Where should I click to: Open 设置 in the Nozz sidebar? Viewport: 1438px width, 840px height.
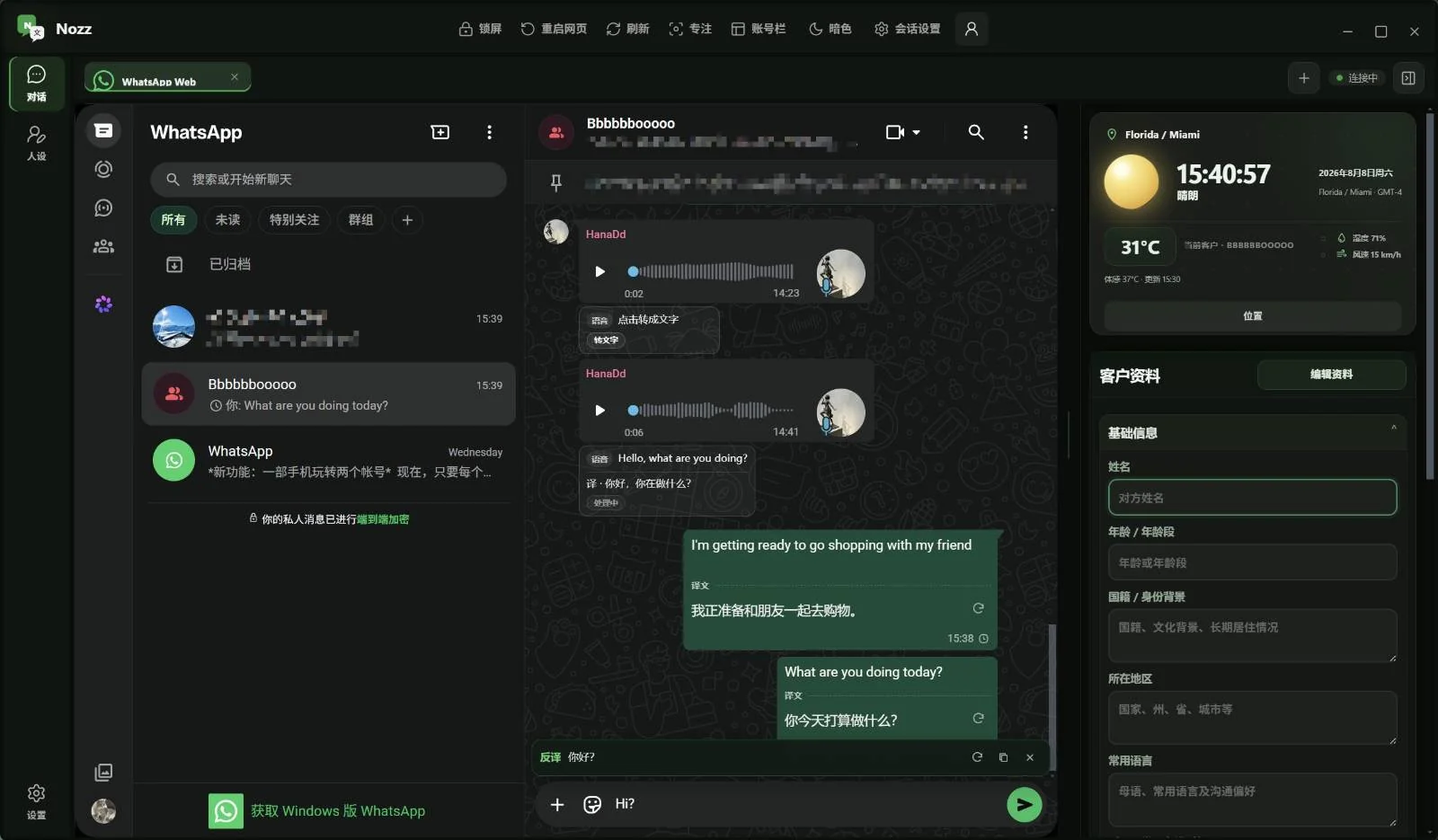[x=36, y=801]
